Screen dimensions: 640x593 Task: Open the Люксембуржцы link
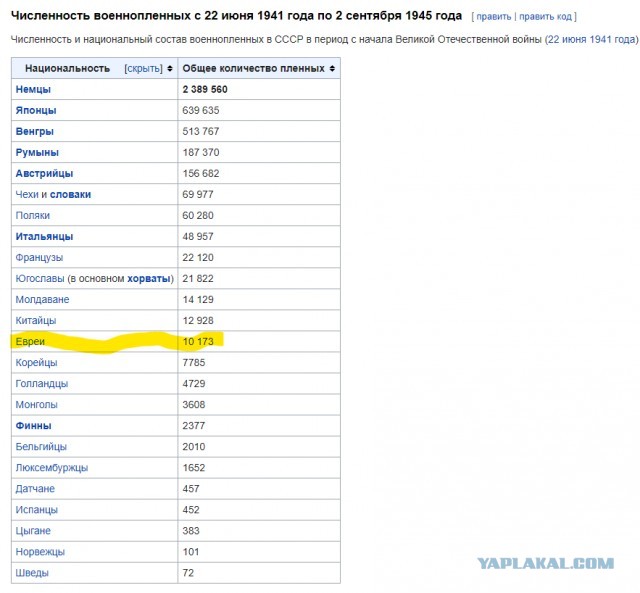52,468
